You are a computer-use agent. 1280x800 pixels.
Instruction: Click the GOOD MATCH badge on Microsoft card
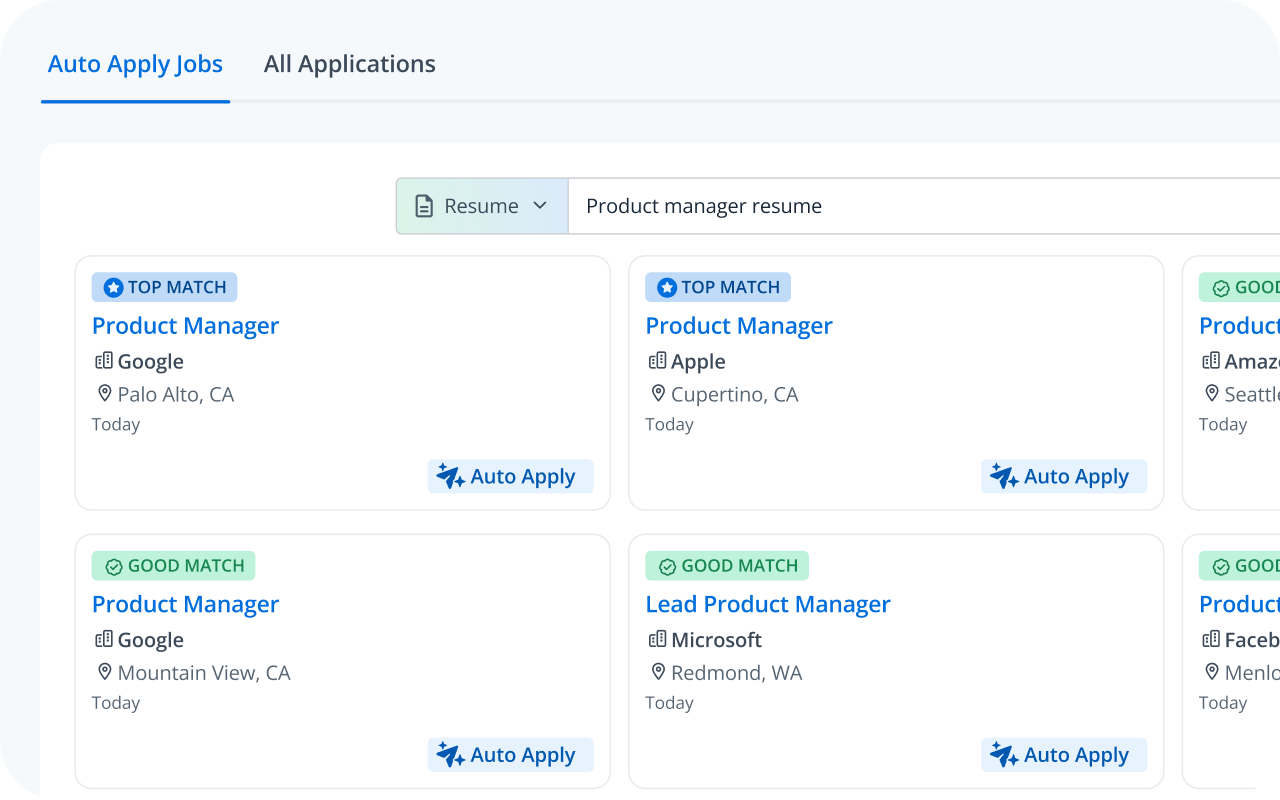(x=727, y=566)
